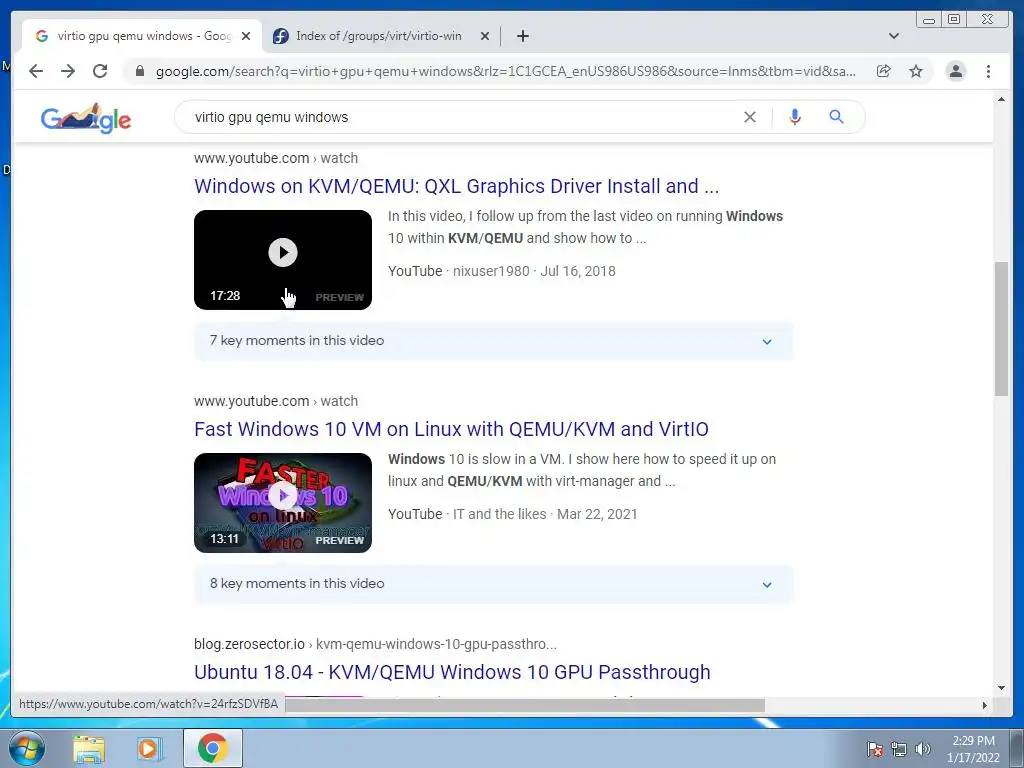Click the page vertical scrollbar thumb
1024x768 pixels.
click(1001, 328)
